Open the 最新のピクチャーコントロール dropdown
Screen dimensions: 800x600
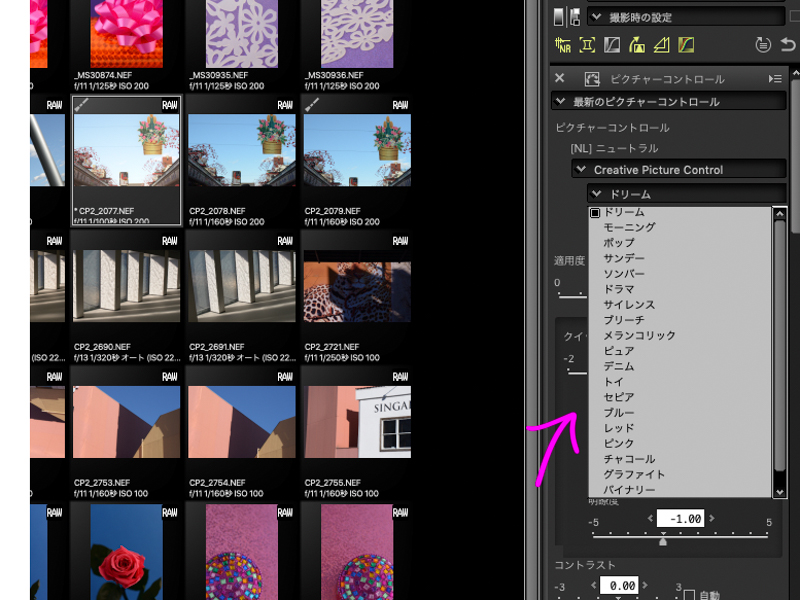(668, 102)
